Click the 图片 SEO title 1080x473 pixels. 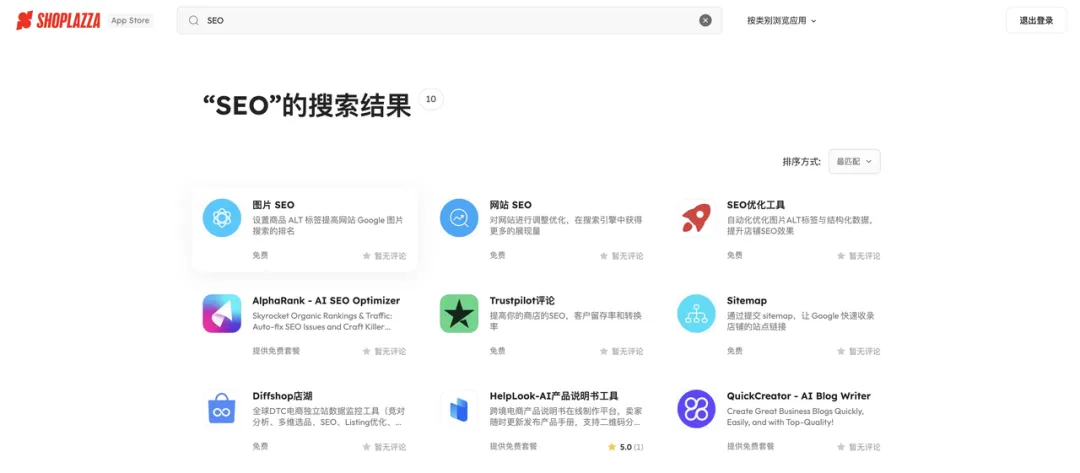click(273, 205)
